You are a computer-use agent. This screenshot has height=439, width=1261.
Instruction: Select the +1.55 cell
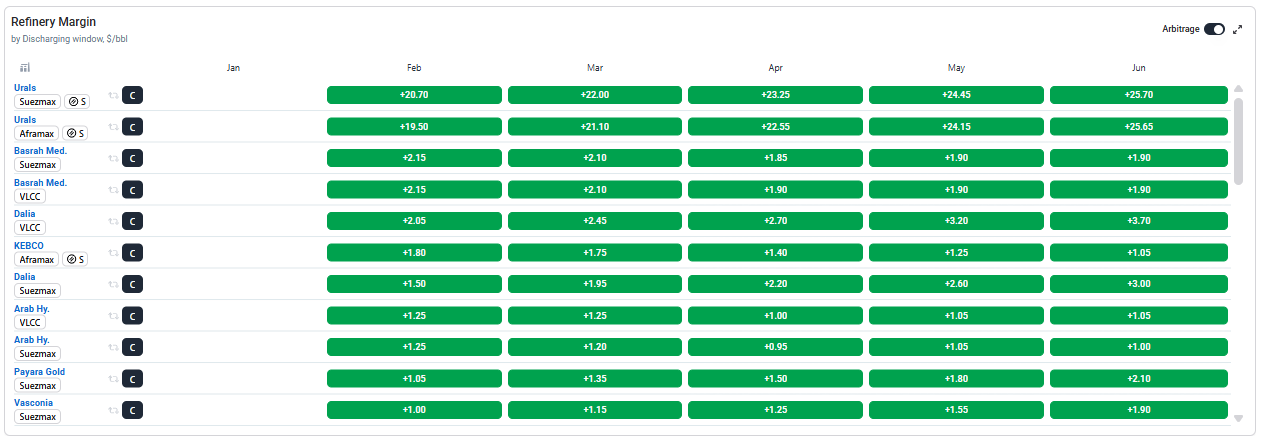tap(956, 410)
